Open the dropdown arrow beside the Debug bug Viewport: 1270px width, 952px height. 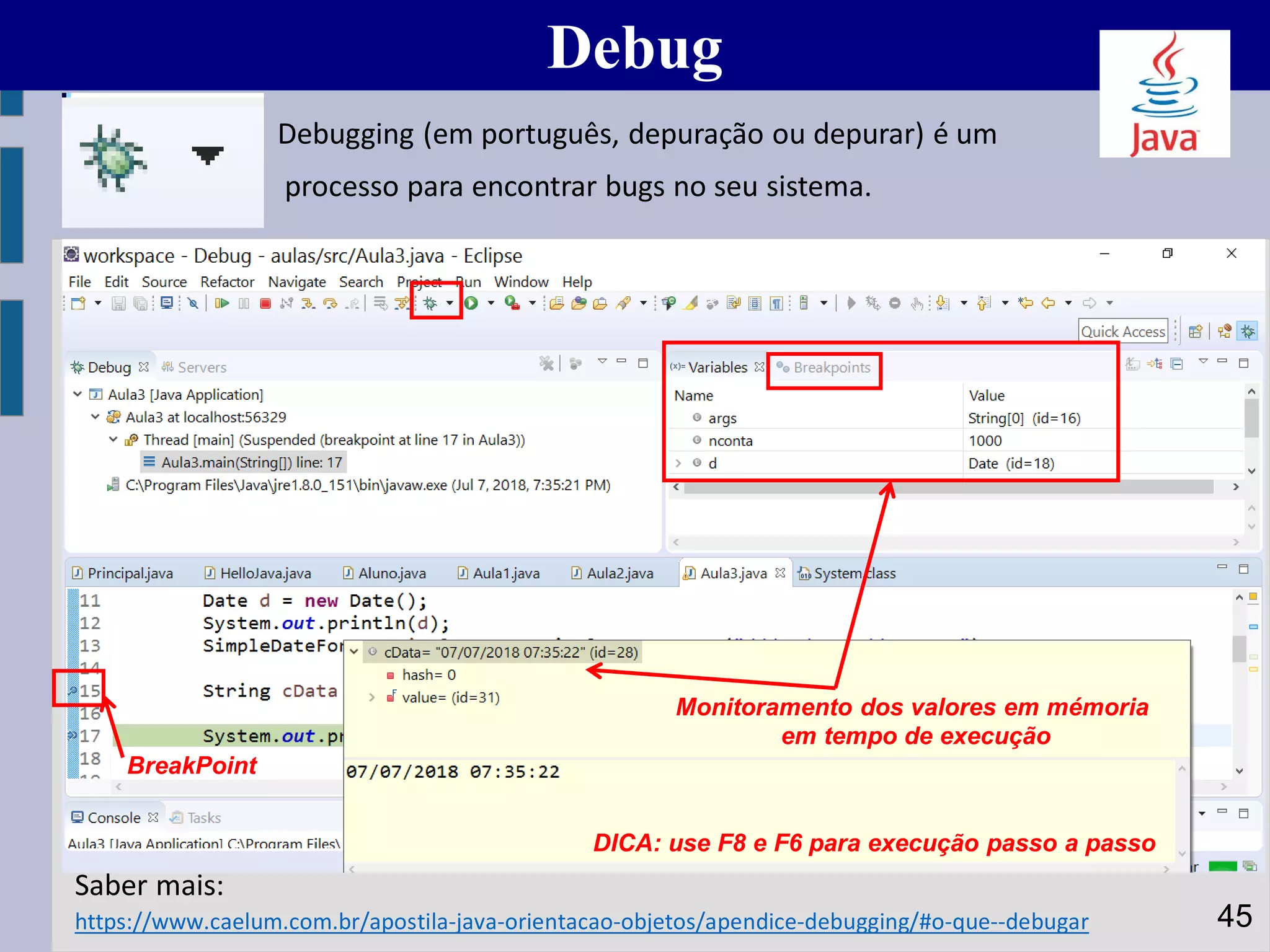(450, 303)
